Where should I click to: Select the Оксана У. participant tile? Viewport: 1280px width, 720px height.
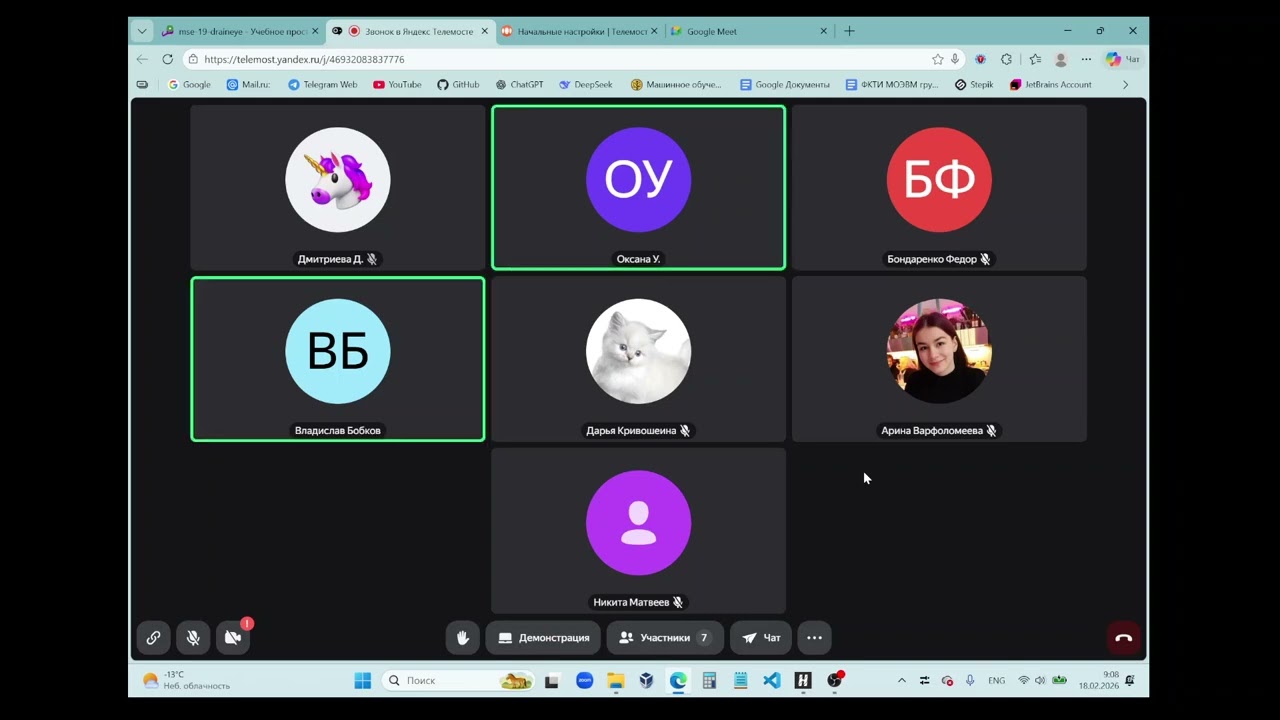pyautogui.click(x=638, y=188)
